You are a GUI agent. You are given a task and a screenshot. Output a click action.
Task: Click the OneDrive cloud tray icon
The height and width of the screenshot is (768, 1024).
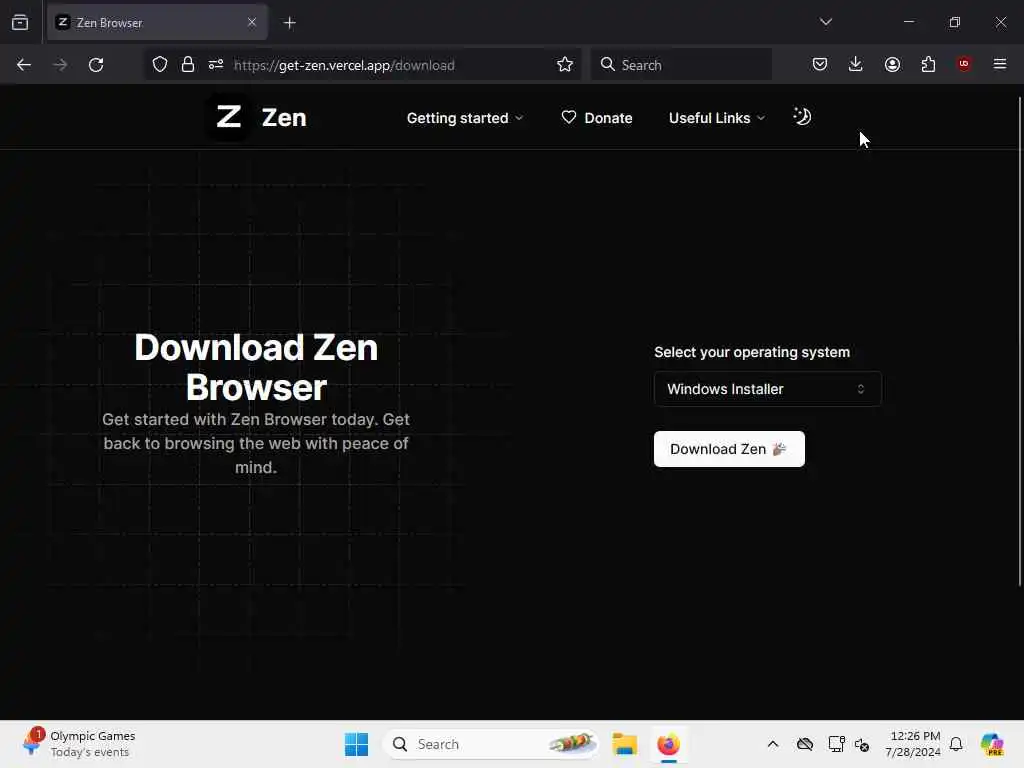click(x=805, y=744)
